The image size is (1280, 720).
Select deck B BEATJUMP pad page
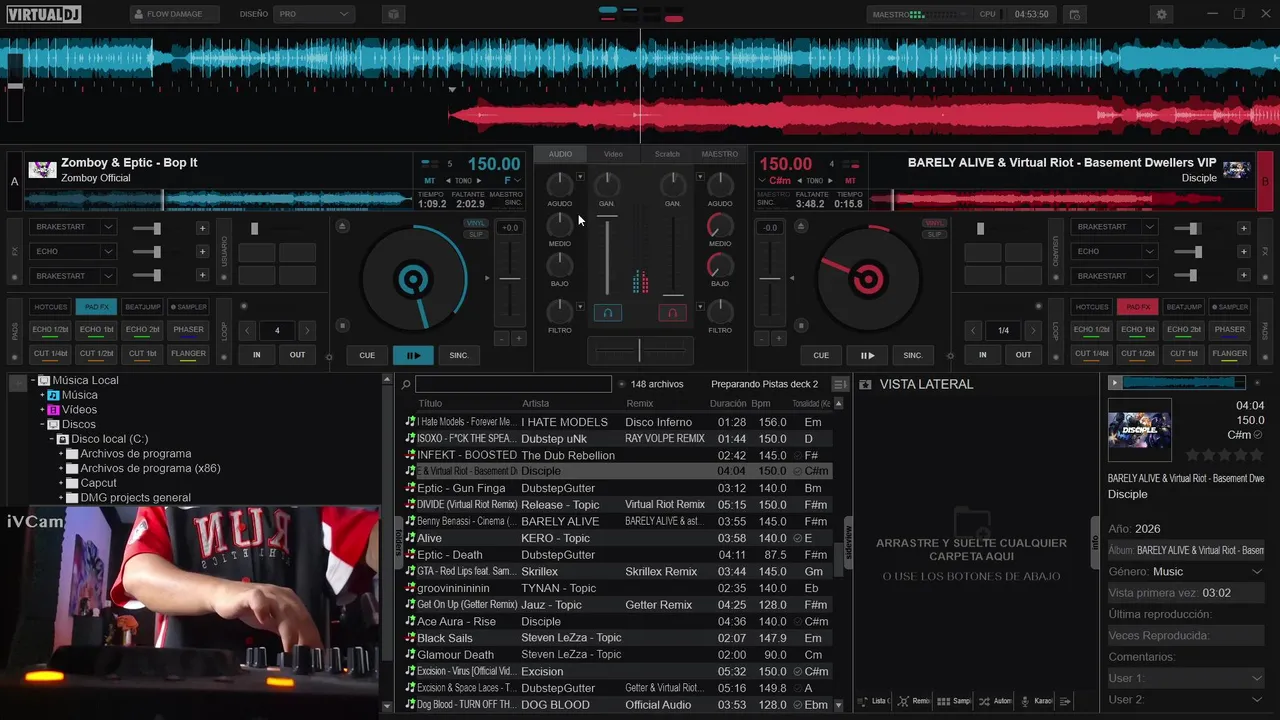tap(1184, 307)
